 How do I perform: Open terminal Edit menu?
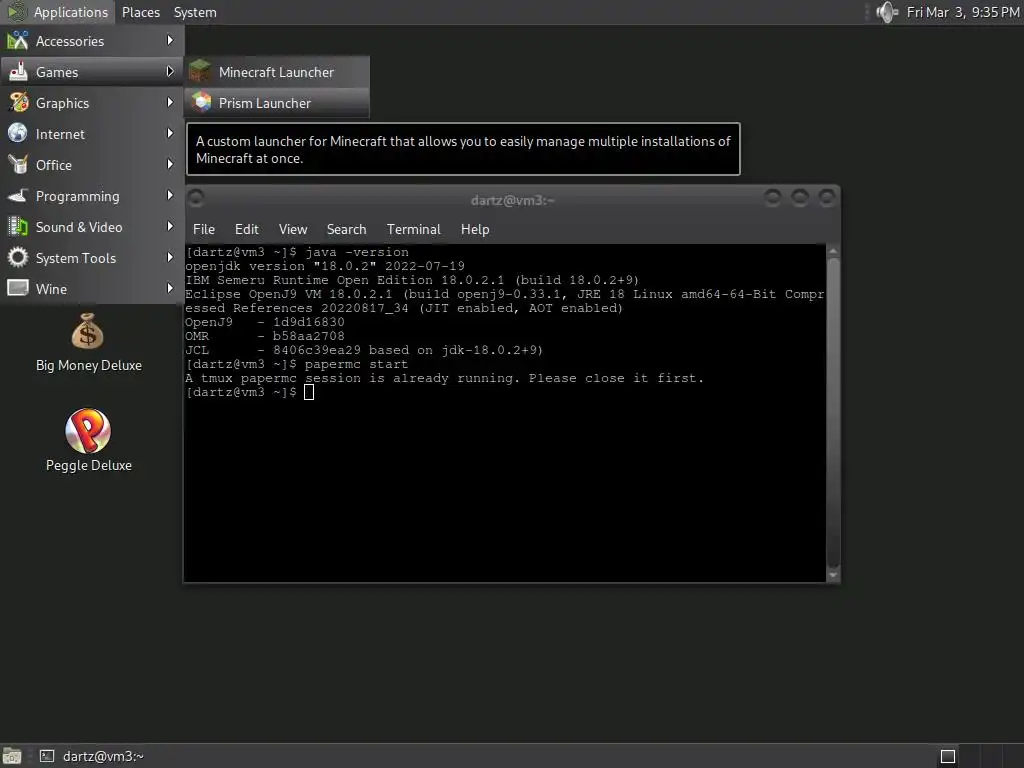coord(247,229)
